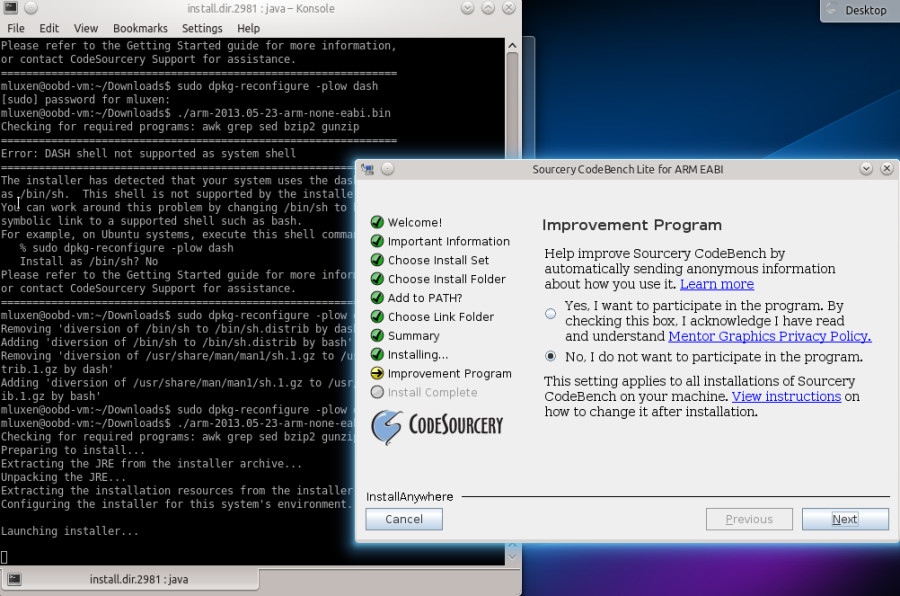Image resolution: width=900 pixels, height=596 pixels.
Task: Click the Konsole terminal icon in title bar
Action: (x=10, y=9)
